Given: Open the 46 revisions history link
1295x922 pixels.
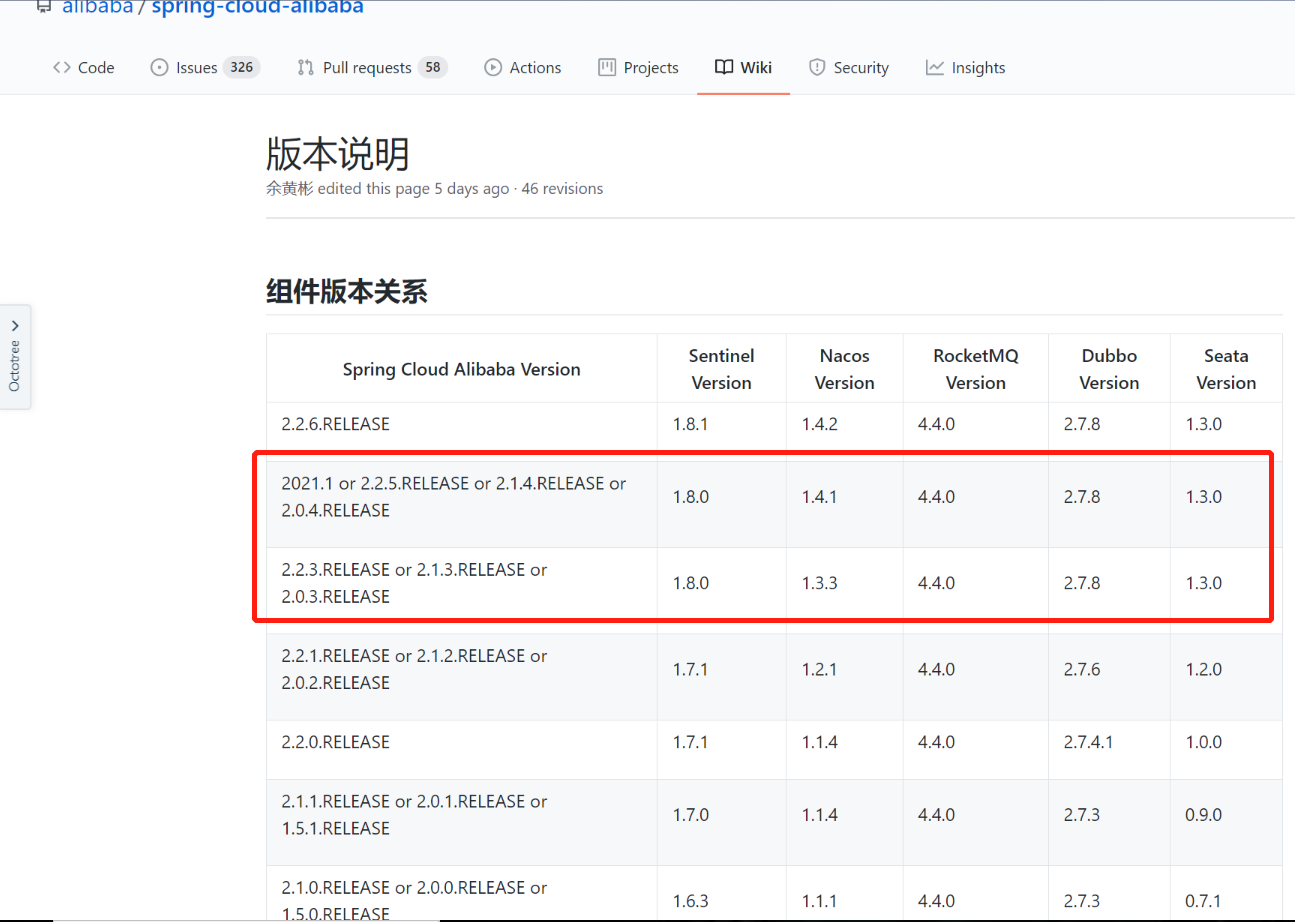Looking at the screenshot, I should [x=562, y=188].
